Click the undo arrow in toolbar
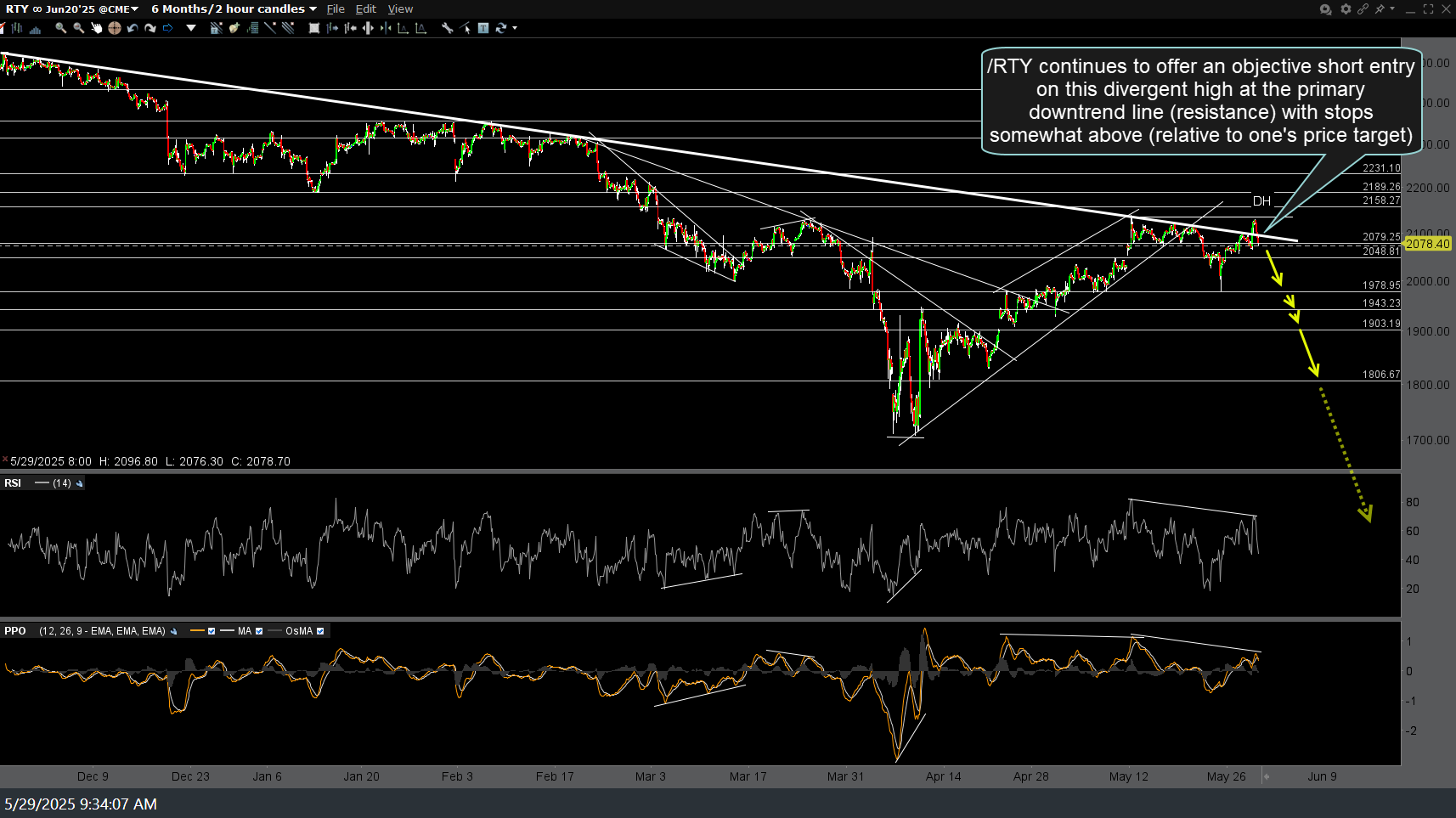Screen dimensions: 1456x818 point(133,28)
